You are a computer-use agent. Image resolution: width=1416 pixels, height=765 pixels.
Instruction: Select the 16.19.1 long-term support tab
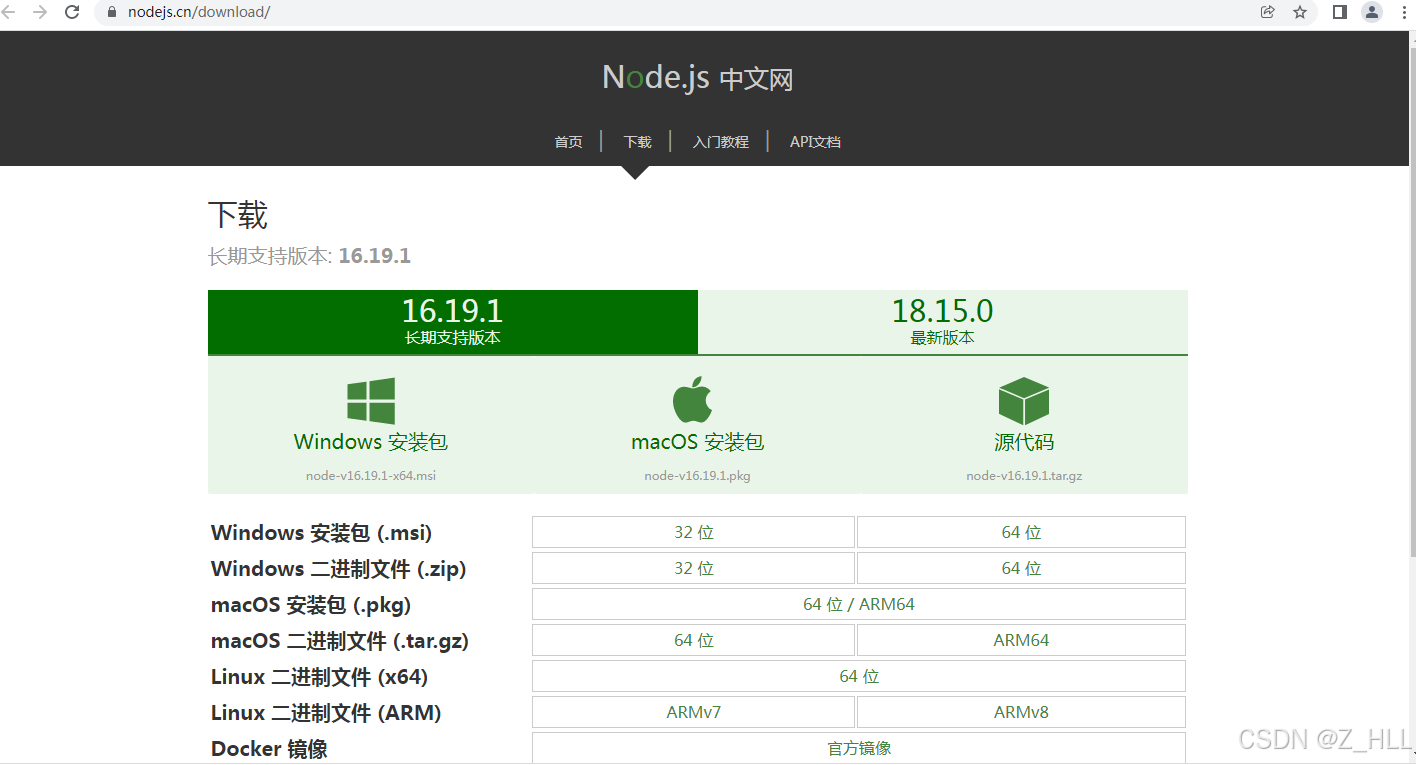pyautogui.click(x=452, y=322)
